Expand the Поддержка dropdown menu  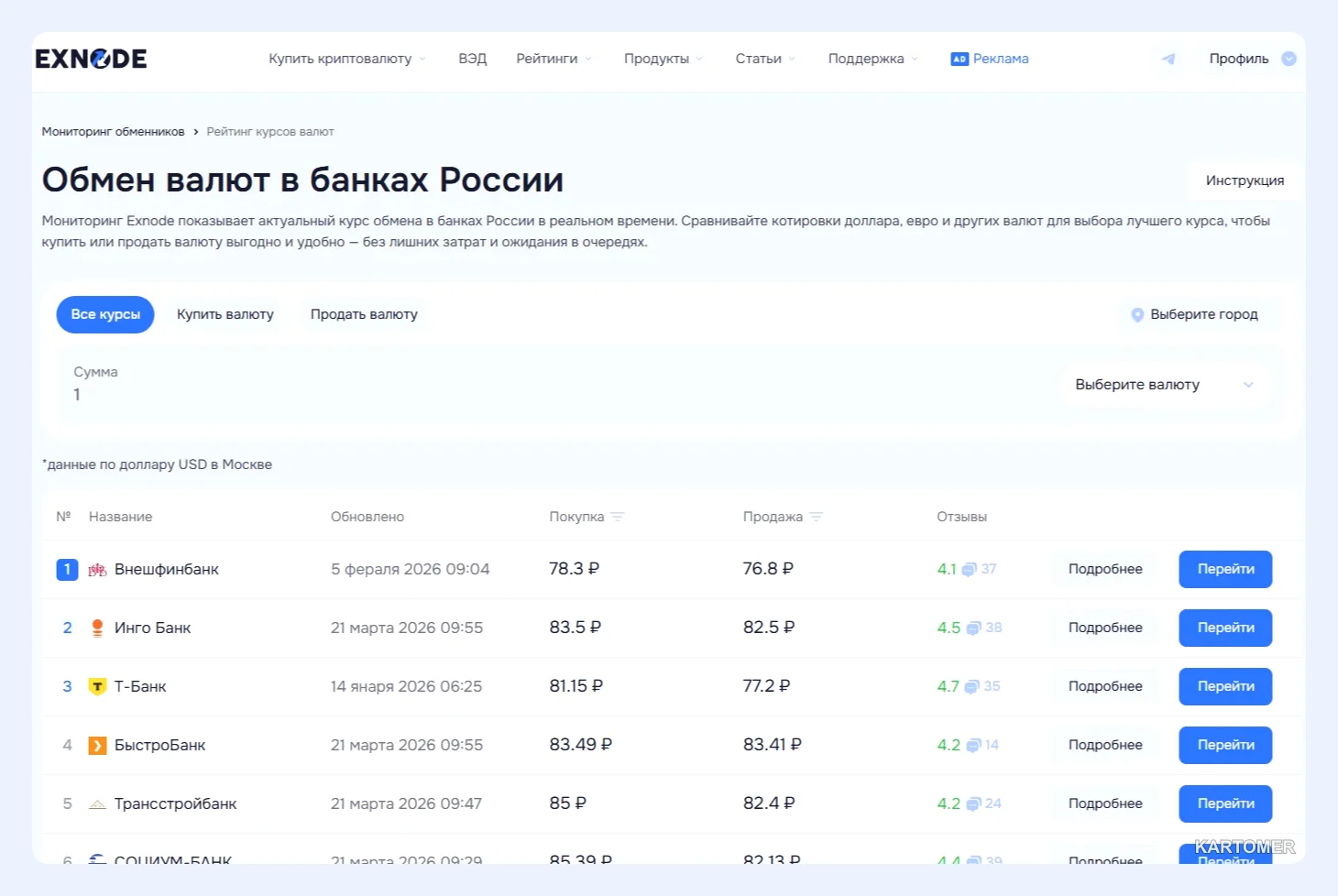point(872,59)
